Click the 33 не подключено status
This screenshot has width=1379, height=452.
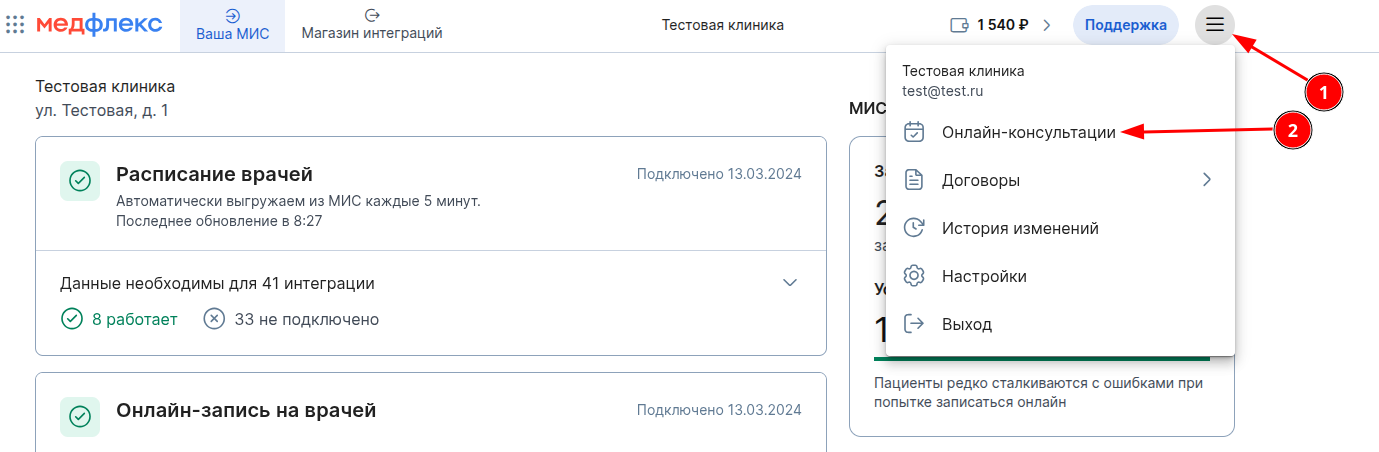(292, 320)
